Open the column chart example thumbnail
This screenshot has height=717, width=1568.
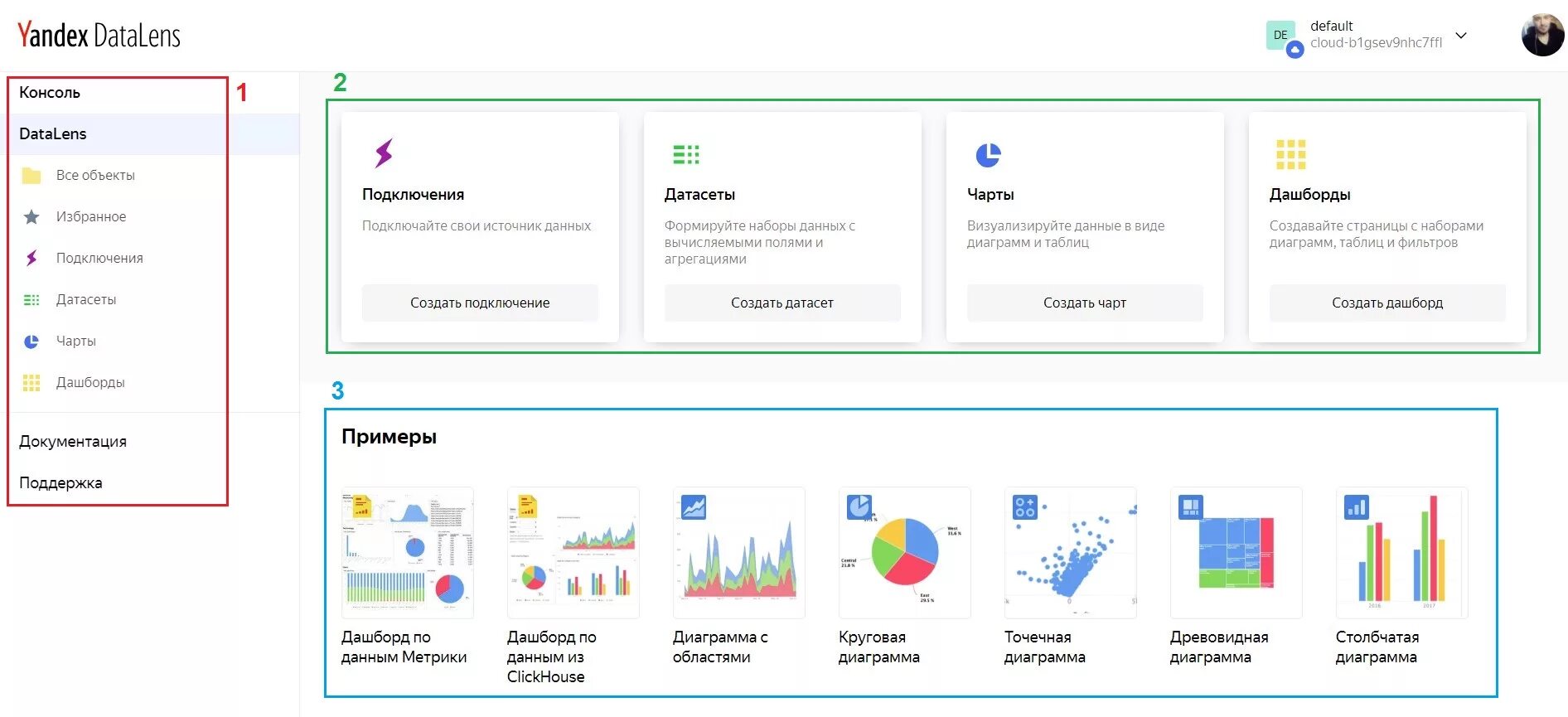coord(1402,553)
